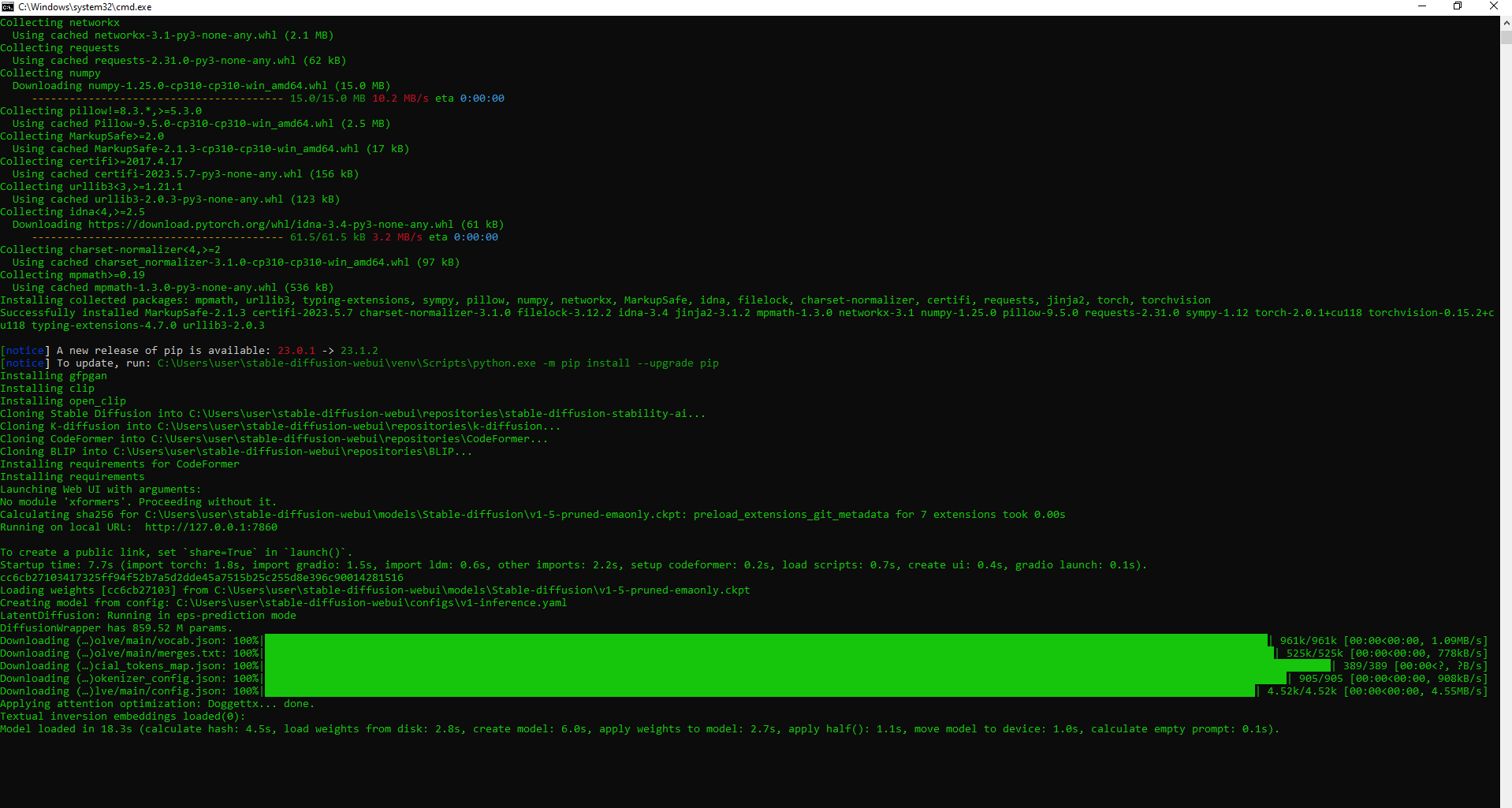
Task: Click "Textual inversion embeddings loaded(0):" line
Action: [123, 717]
